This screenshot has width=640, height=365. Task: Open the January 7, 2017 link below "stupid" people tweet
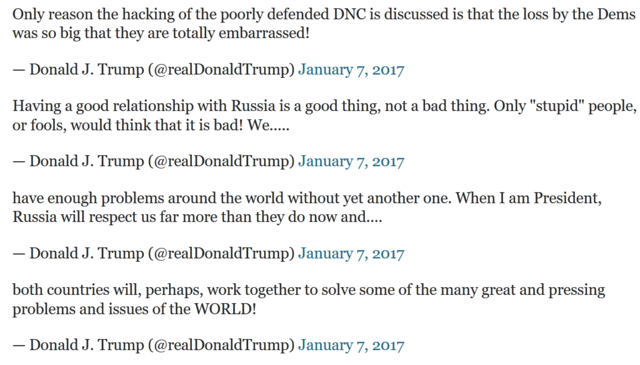tap(351, 162)
